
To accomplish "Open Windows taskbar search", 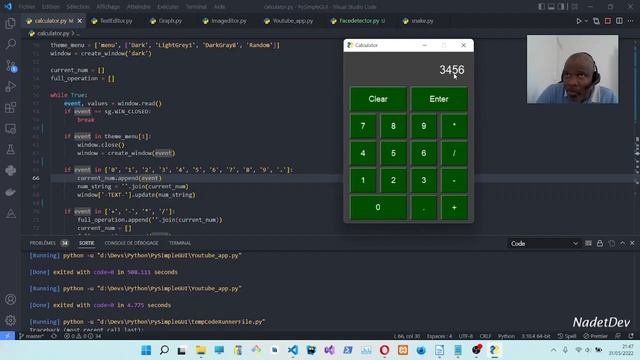I will [x=164, y=350].
